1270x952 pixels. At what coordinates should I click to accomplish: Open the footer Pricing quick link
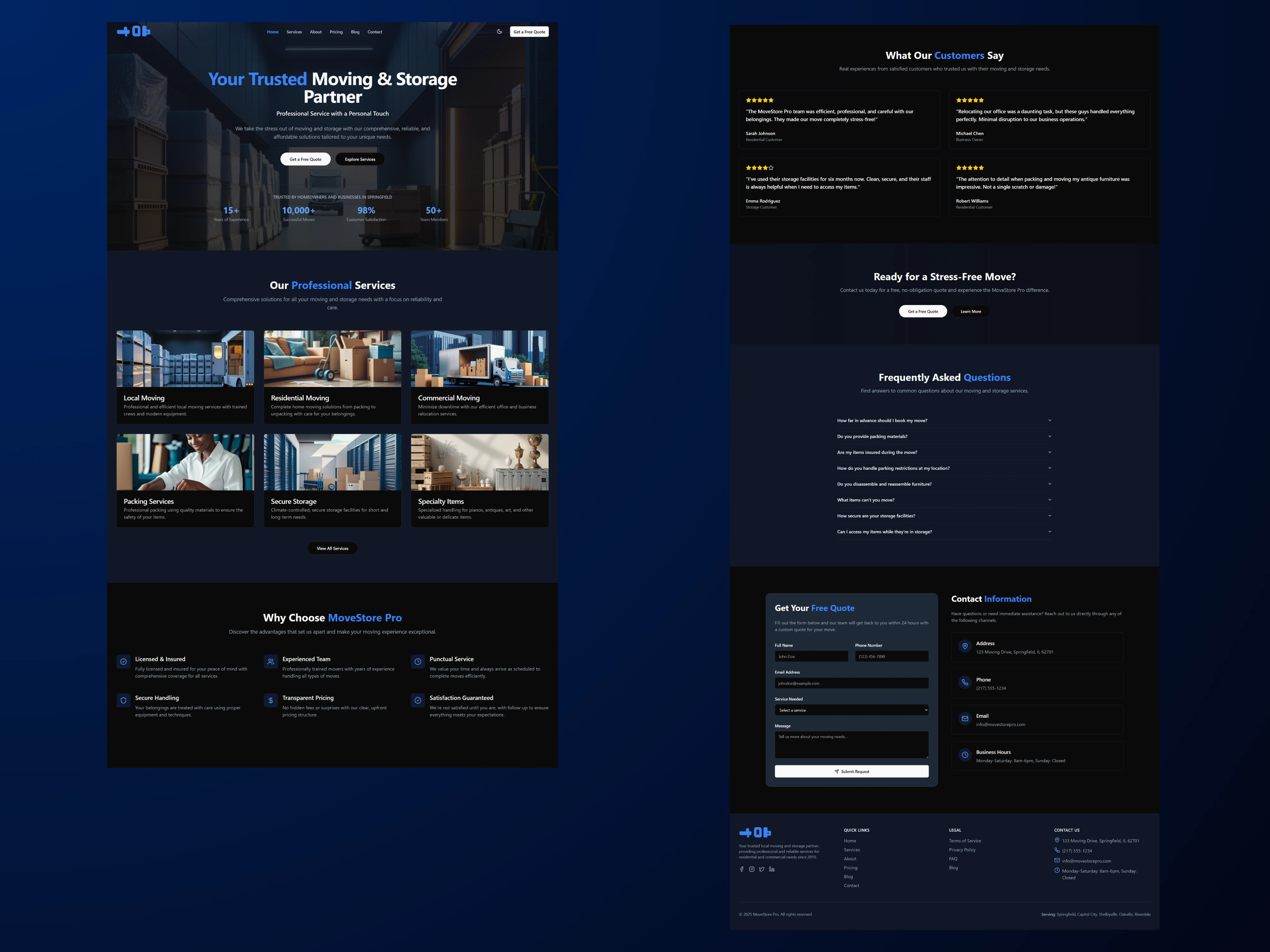coord(851,868)
